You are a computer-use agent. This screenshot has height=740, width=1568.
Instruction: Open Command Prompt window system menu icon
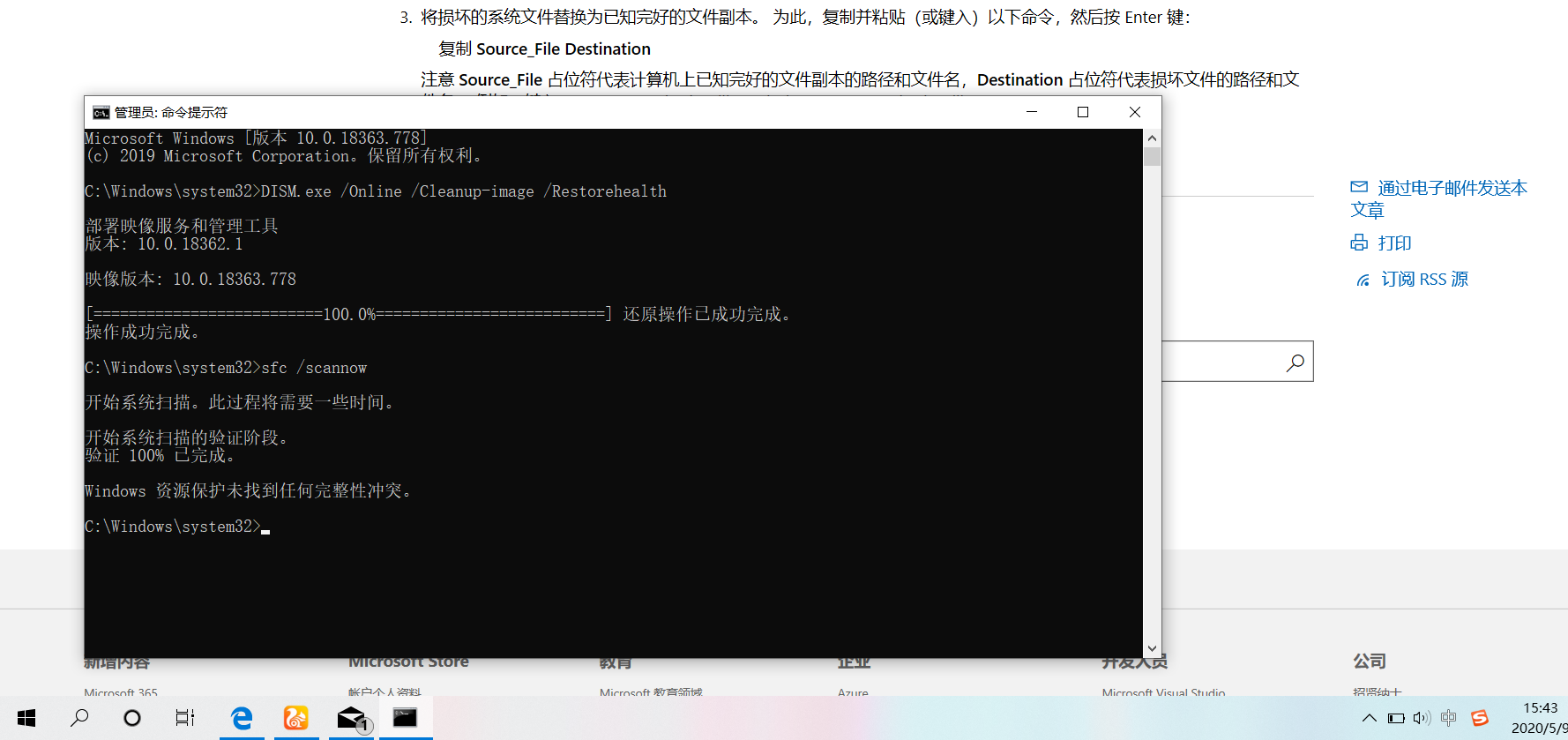[101, 112]
